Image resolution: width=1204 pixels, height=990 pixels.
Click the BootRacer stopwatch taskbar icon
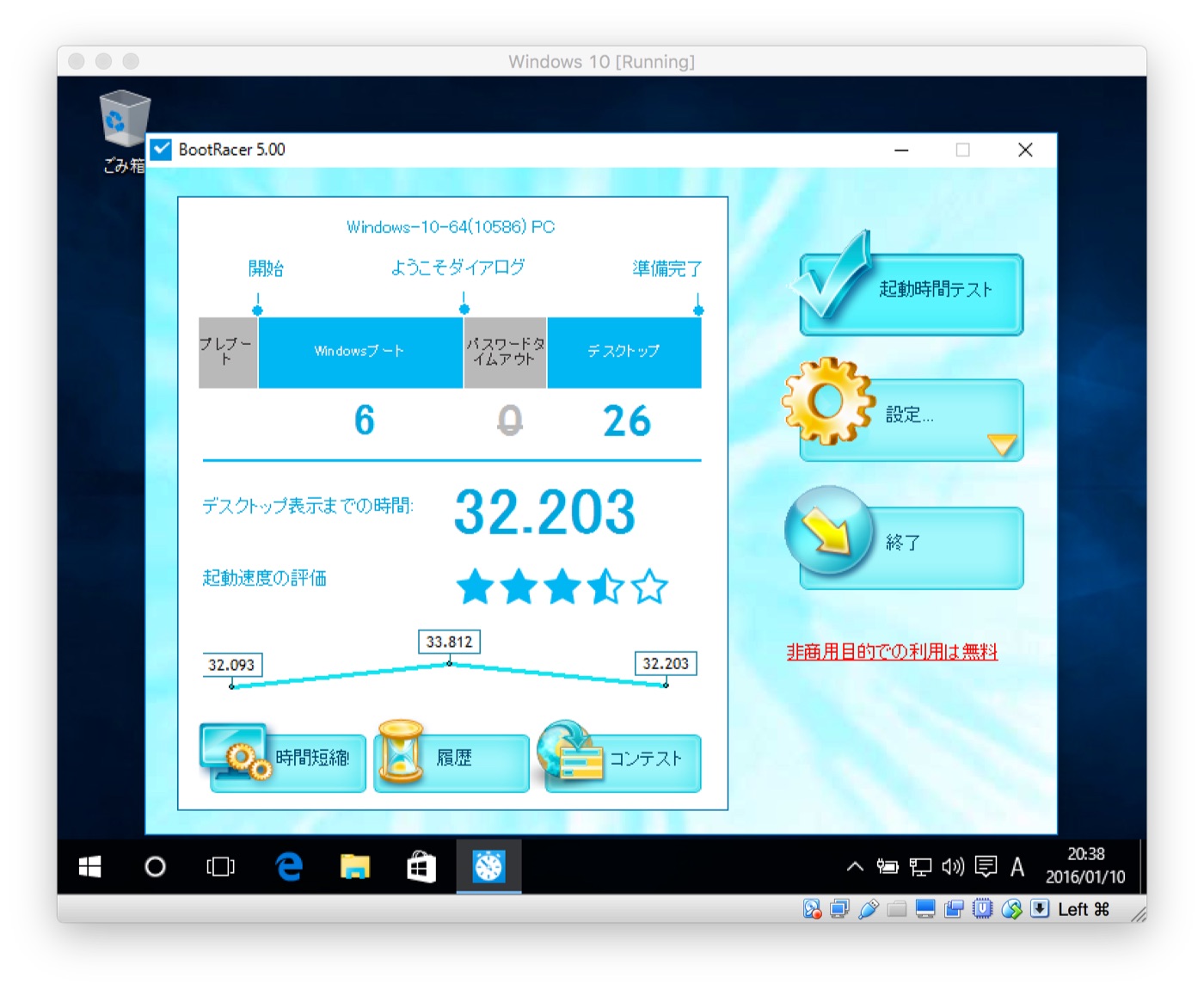tap(488, 866)
